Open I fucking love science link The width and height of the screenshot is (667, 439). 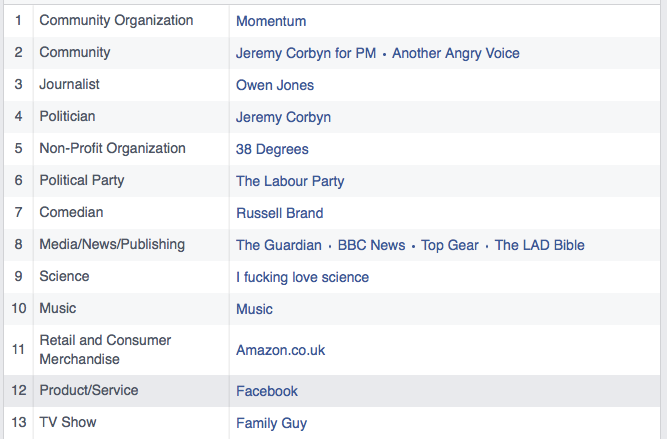[302, 277]
